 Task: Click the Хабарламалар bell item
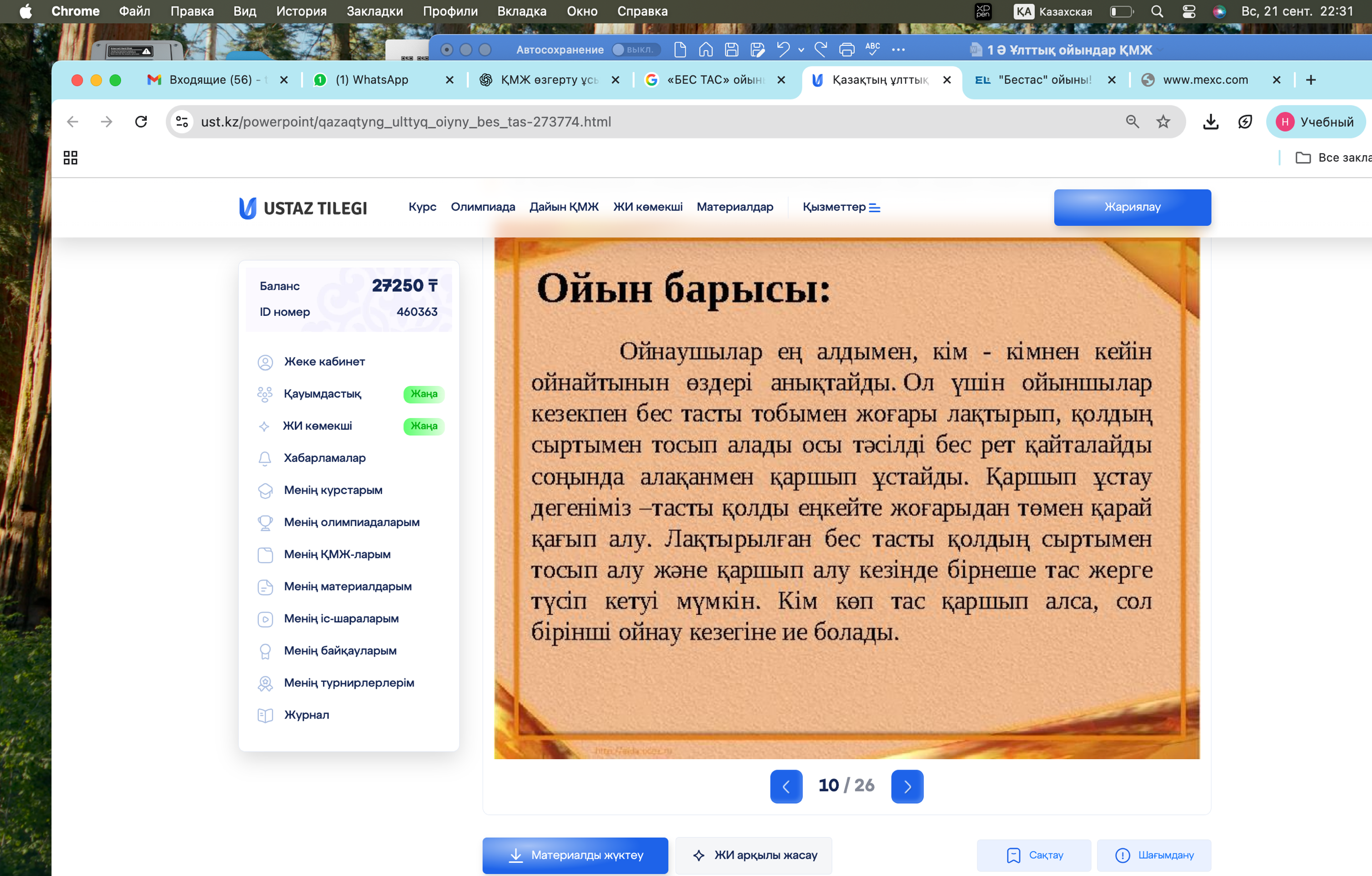coord(324,457)
